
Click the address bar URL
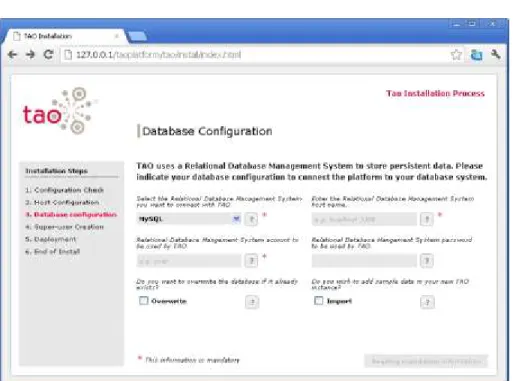pos(159,55)
